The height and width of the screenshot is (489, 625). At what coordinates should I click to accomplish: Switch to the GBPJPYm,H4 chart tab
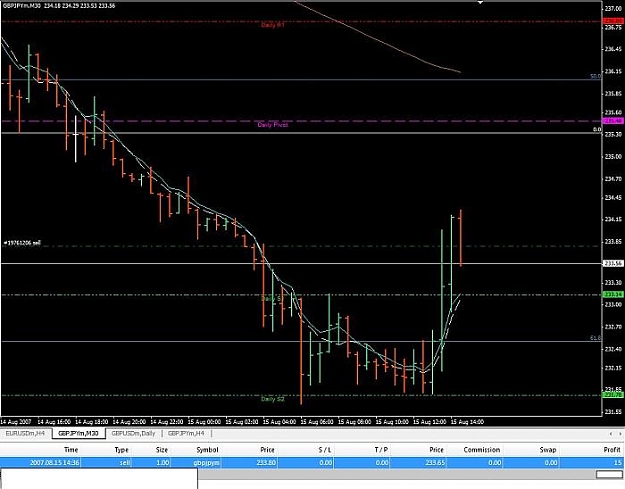[x=186, y=433]
